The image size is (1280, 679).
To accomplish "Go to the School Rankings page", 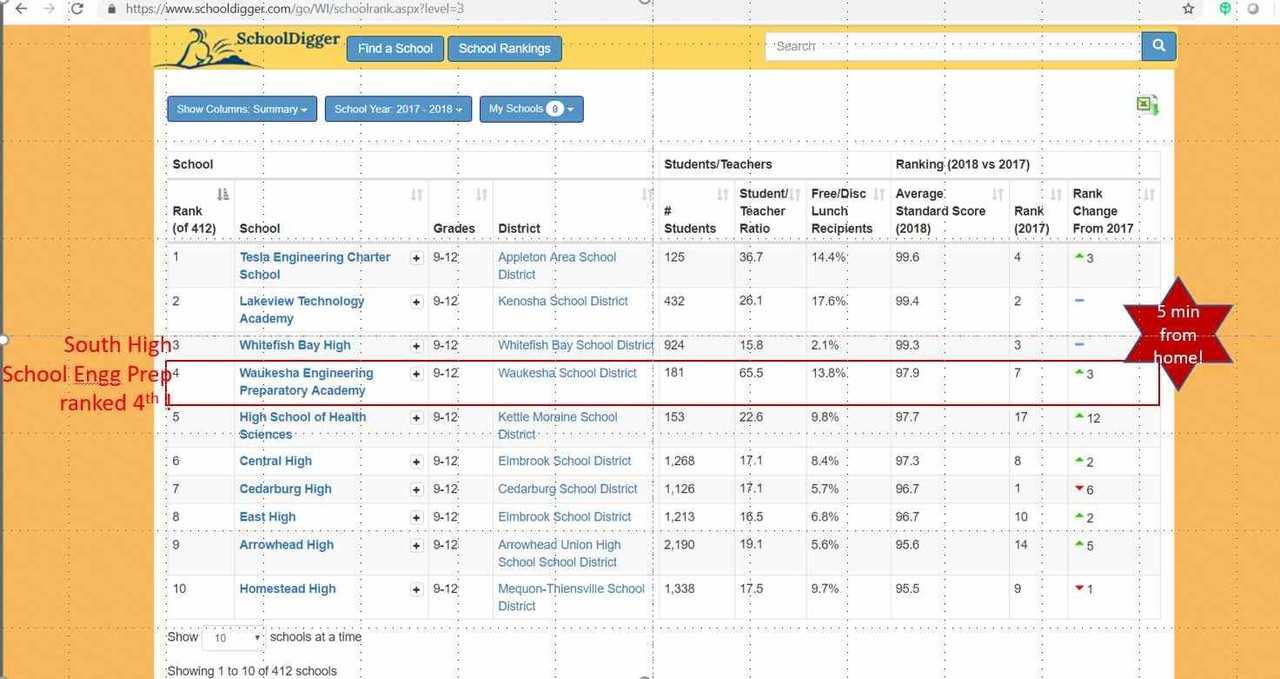I will 504,48.
